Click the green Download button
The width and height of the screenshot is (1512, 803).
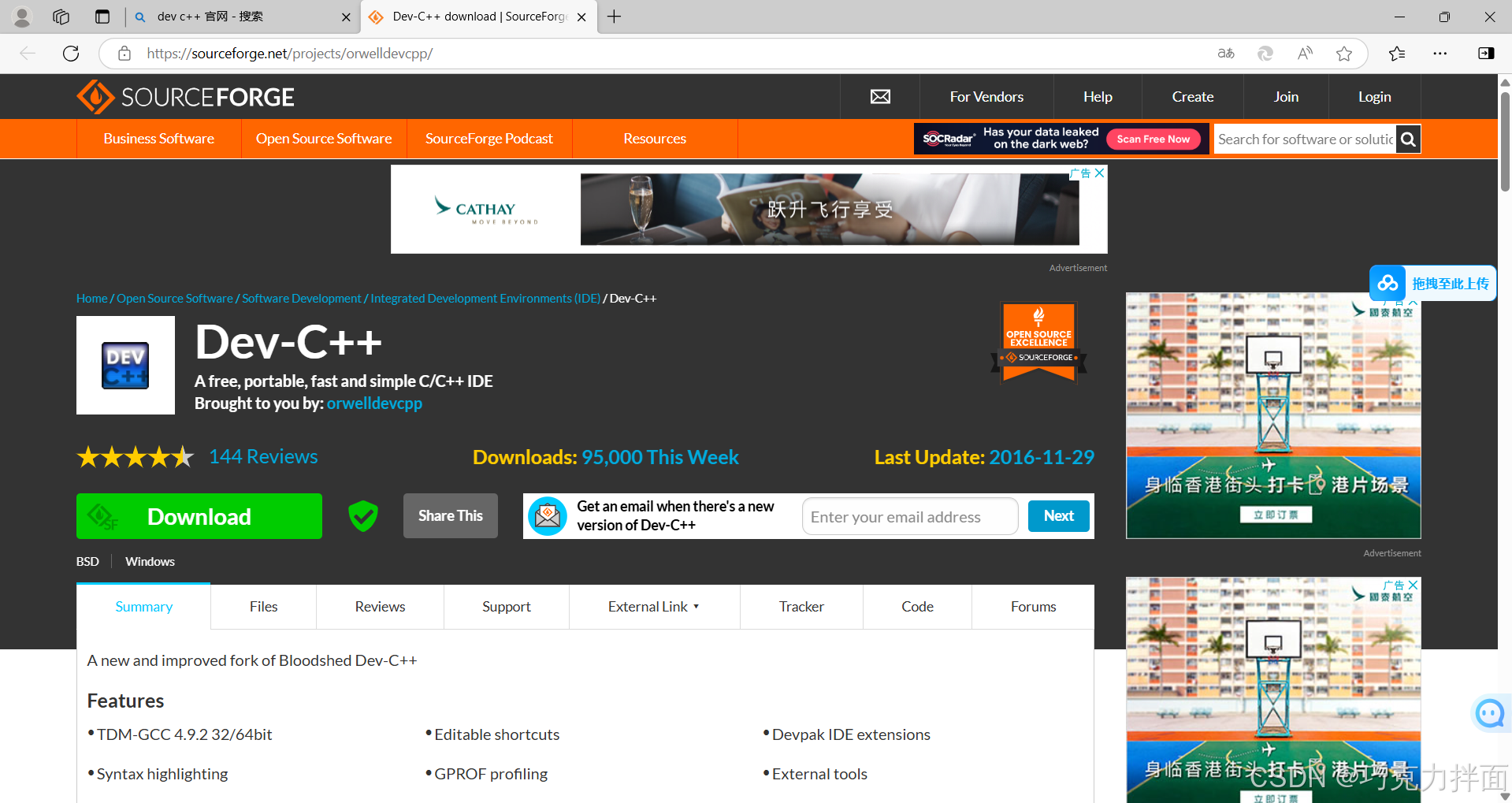click(199, 516)
